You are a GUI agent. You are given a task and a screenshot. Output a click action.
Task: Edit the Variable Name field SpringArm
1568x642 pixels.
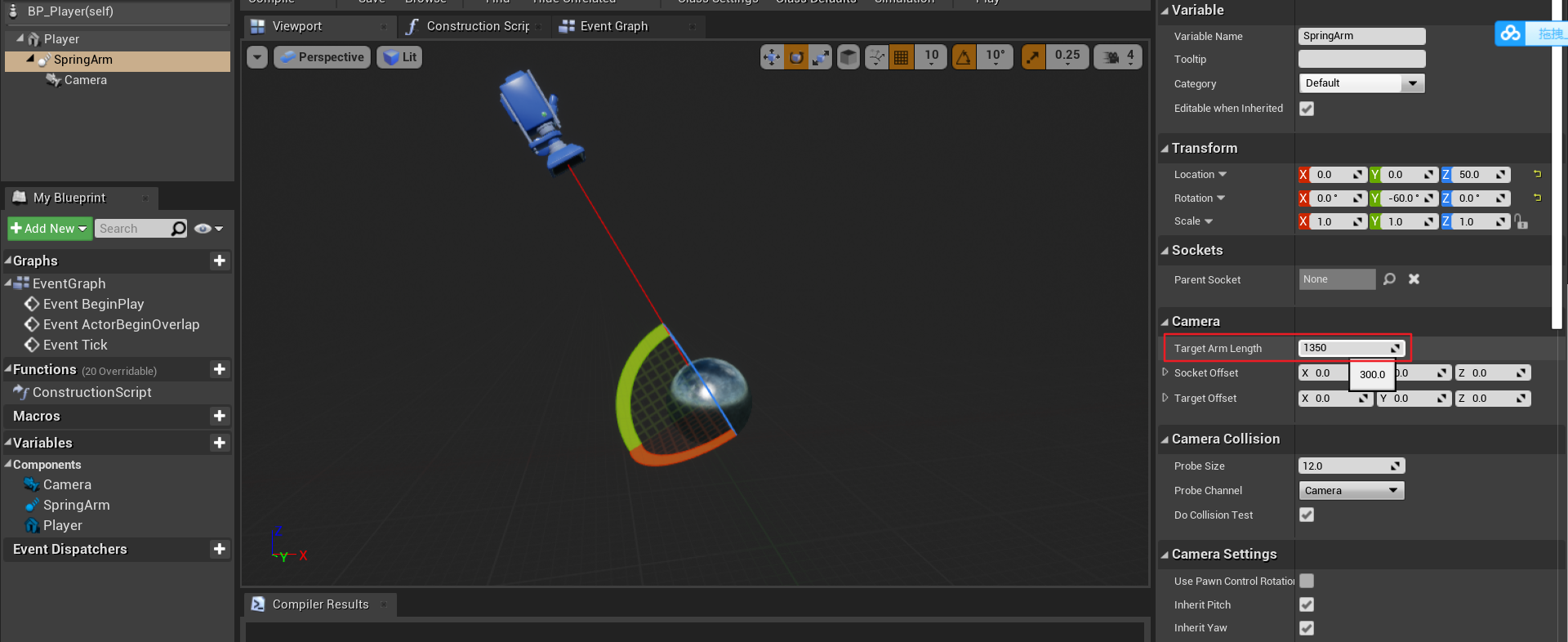[1361, 36]
